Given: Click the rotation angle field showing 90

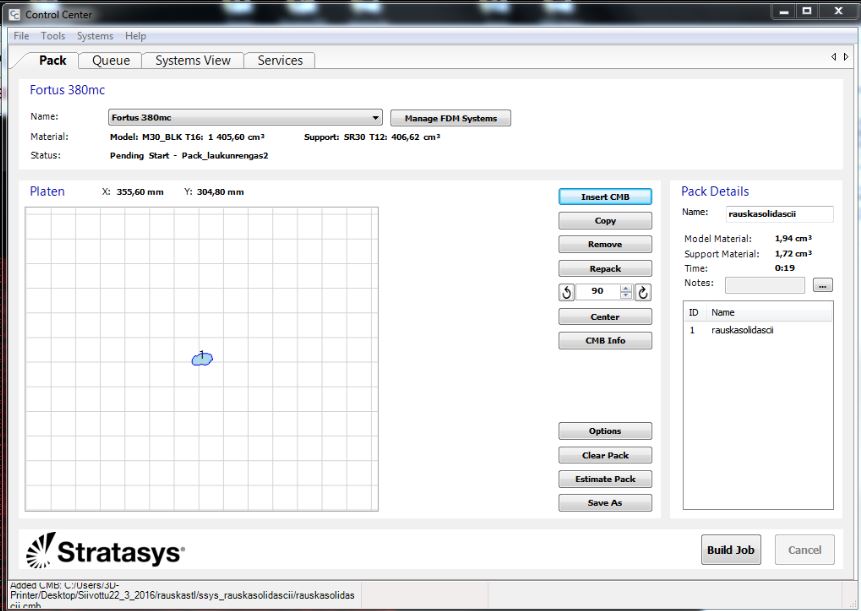Looking at the screenshot, I should (597, 292).
